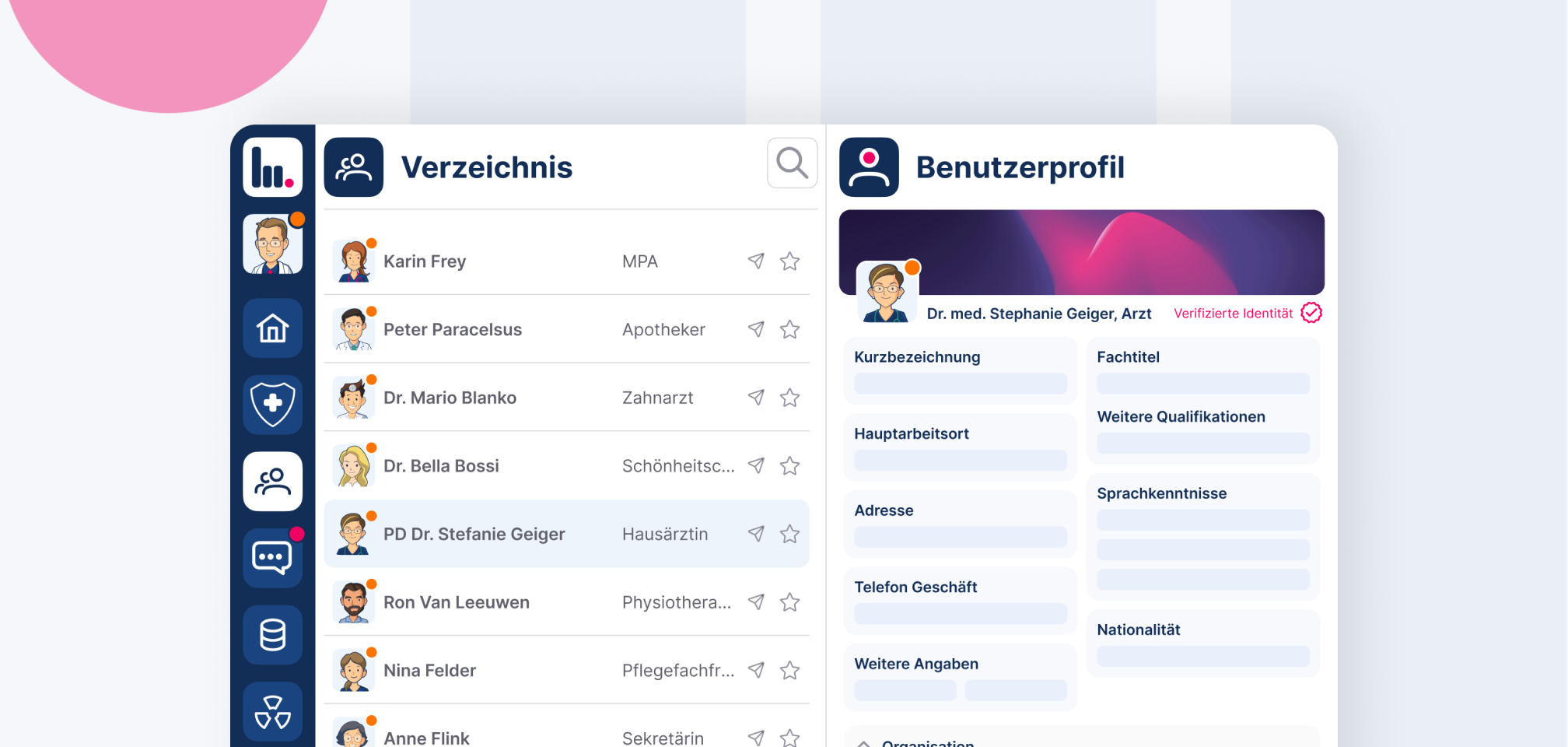Click send icon for Dr. Mario Blanko
1568x747 pixels.
pos(756,398)
